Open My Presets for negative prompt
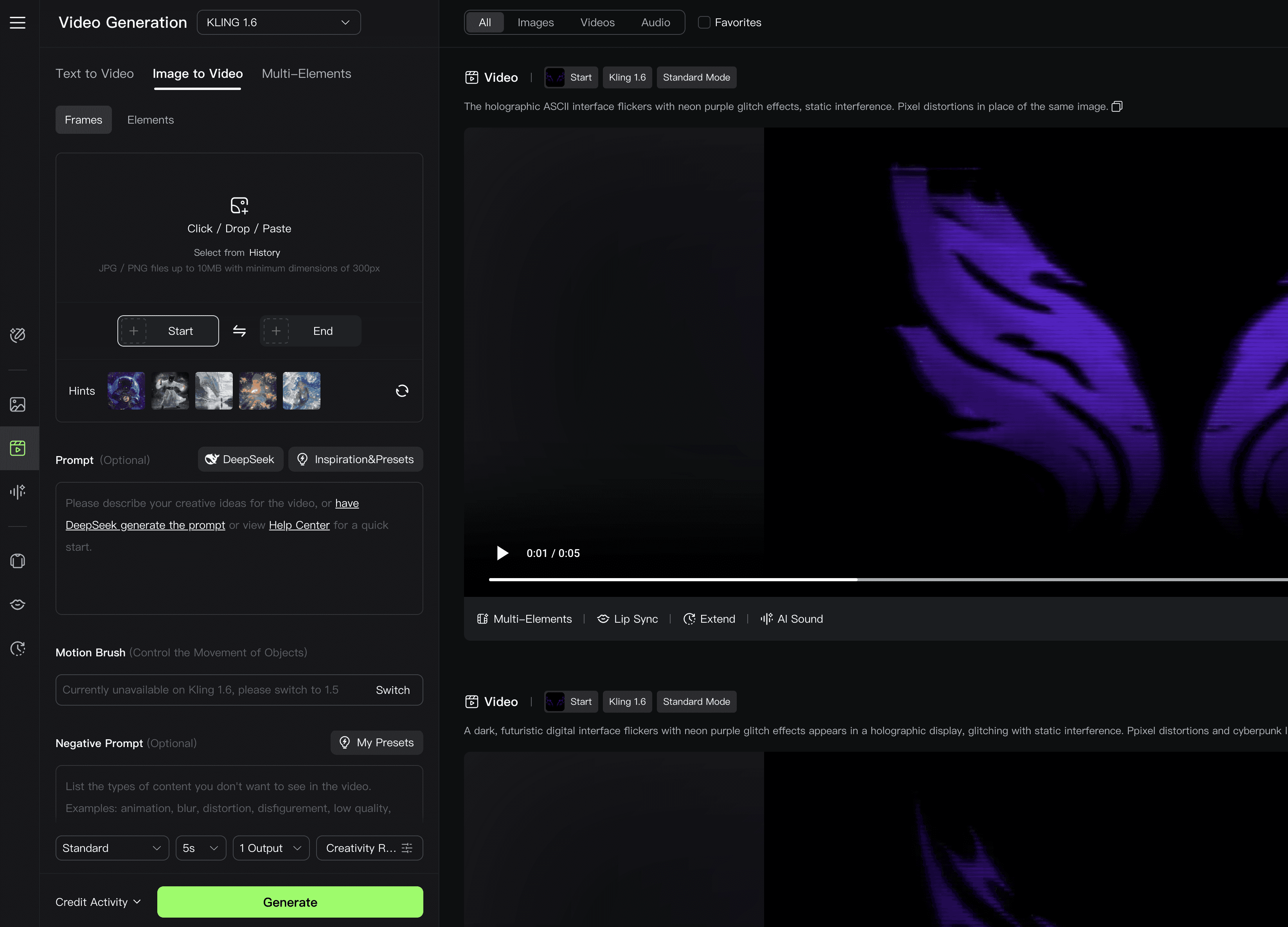 (x=376, y=742)
